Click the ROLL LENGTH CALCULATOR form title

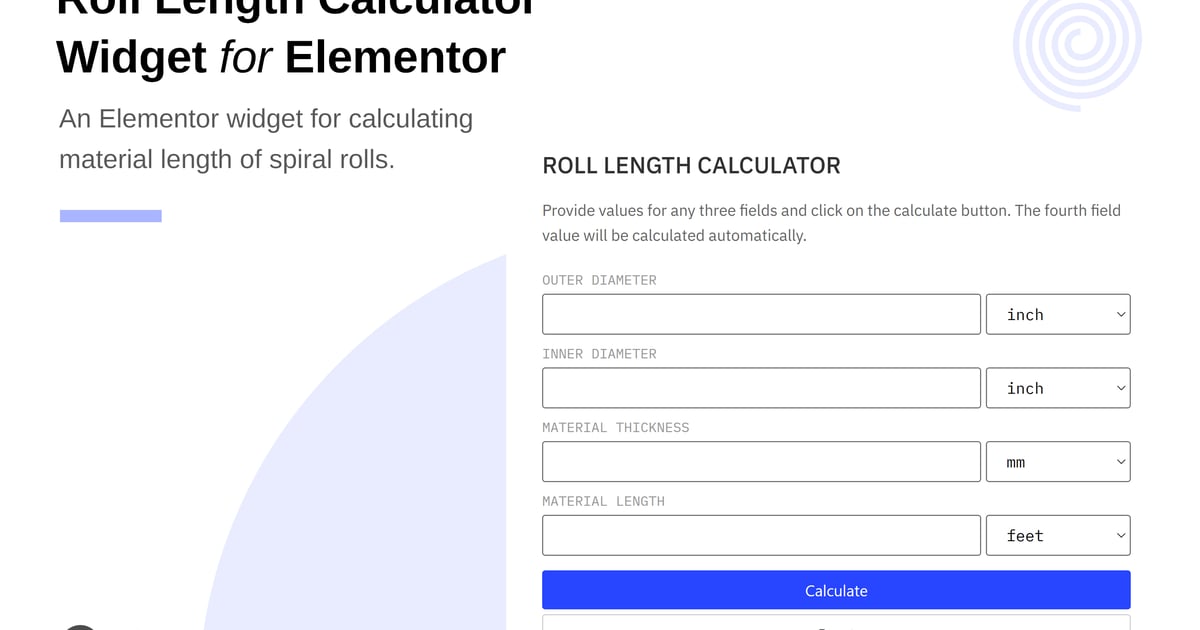click(x=691, y=166)
